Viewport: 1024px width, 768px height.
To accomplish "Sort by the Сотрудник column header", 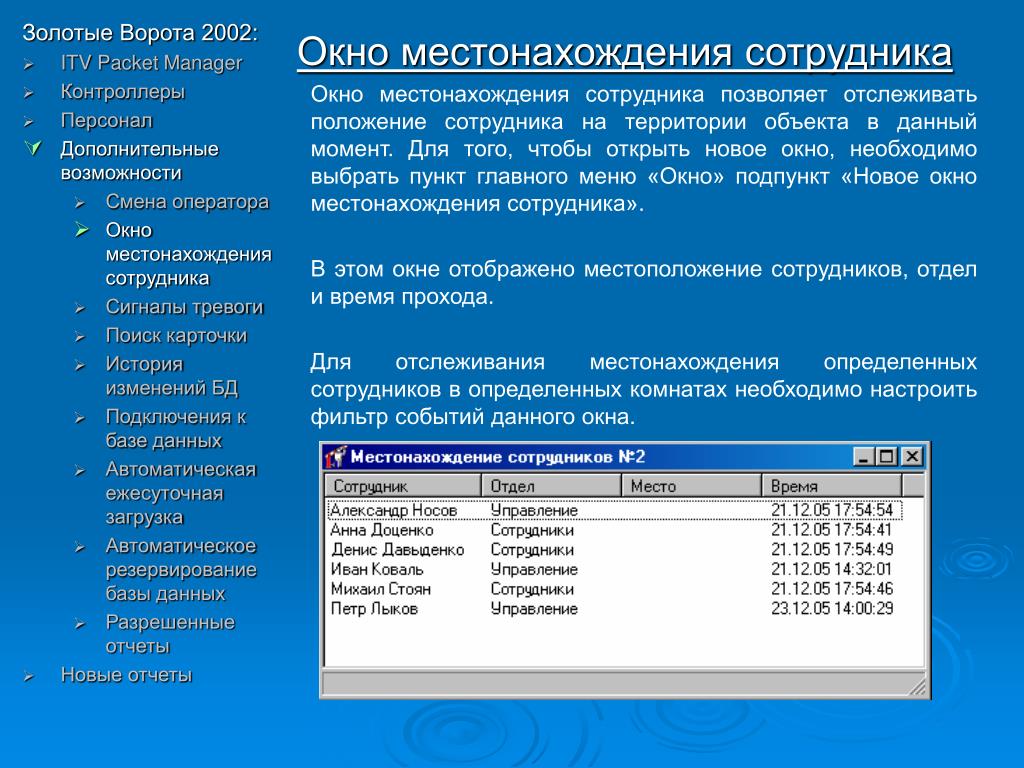I will point(403,486).
